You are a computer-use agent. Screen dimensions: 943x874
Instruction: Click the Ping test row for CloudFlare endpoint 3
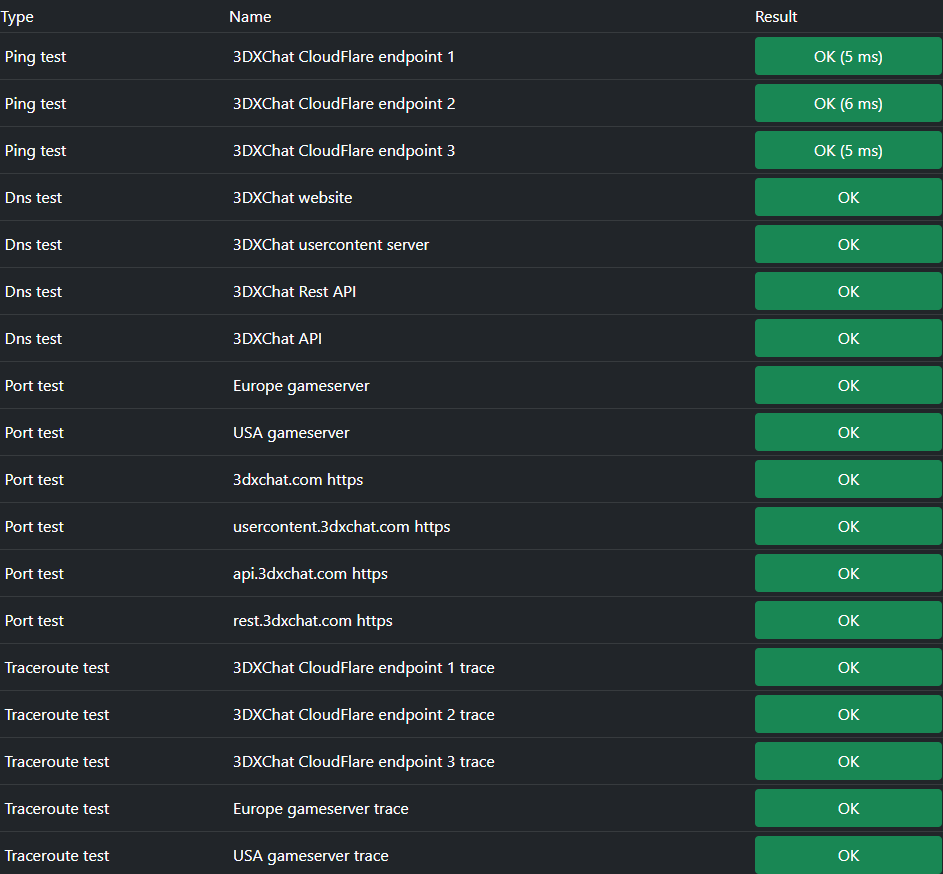[35, 150]
